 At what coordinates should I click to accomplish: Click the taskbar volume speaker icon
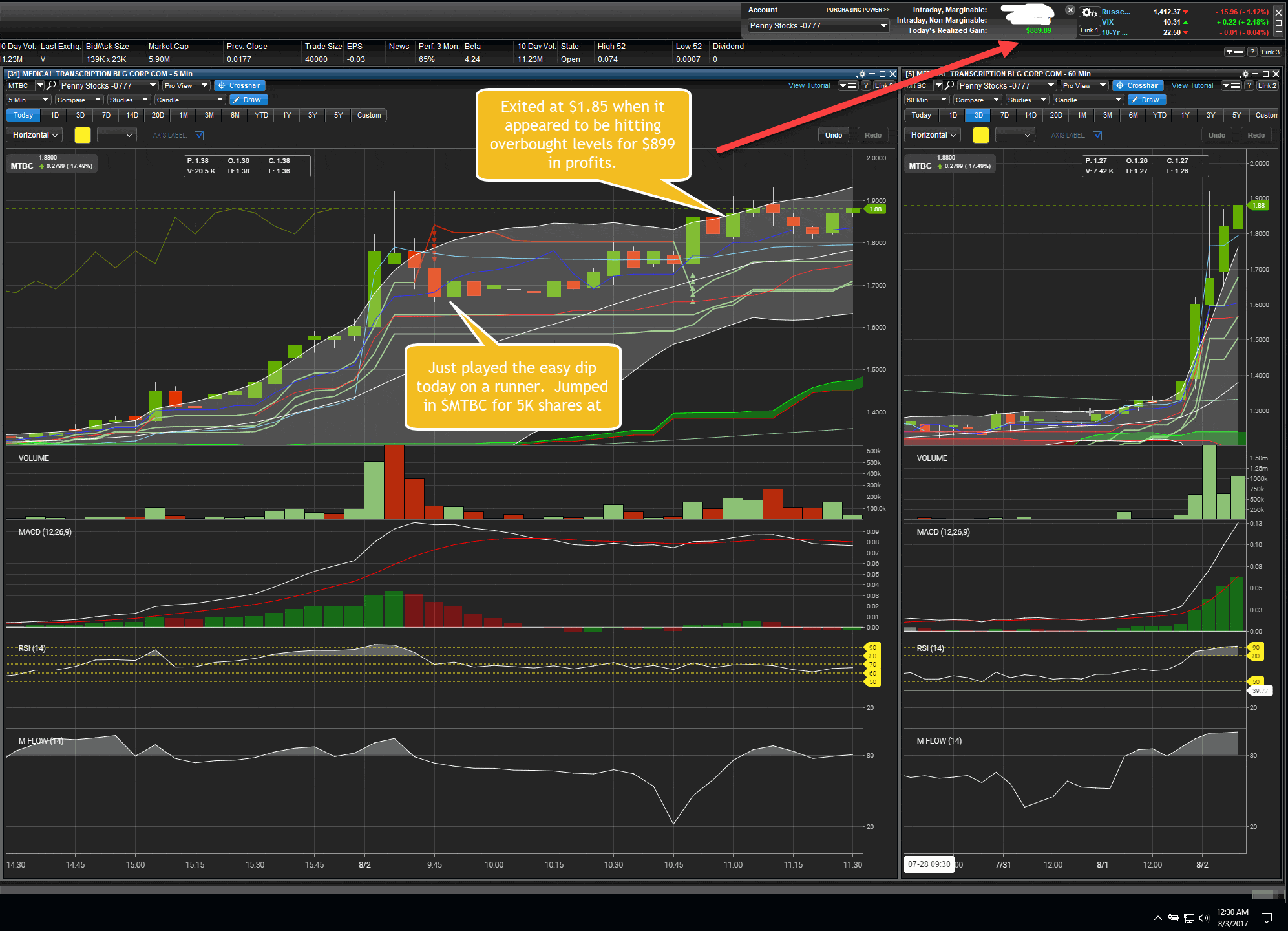click(x=1204, y=918)
